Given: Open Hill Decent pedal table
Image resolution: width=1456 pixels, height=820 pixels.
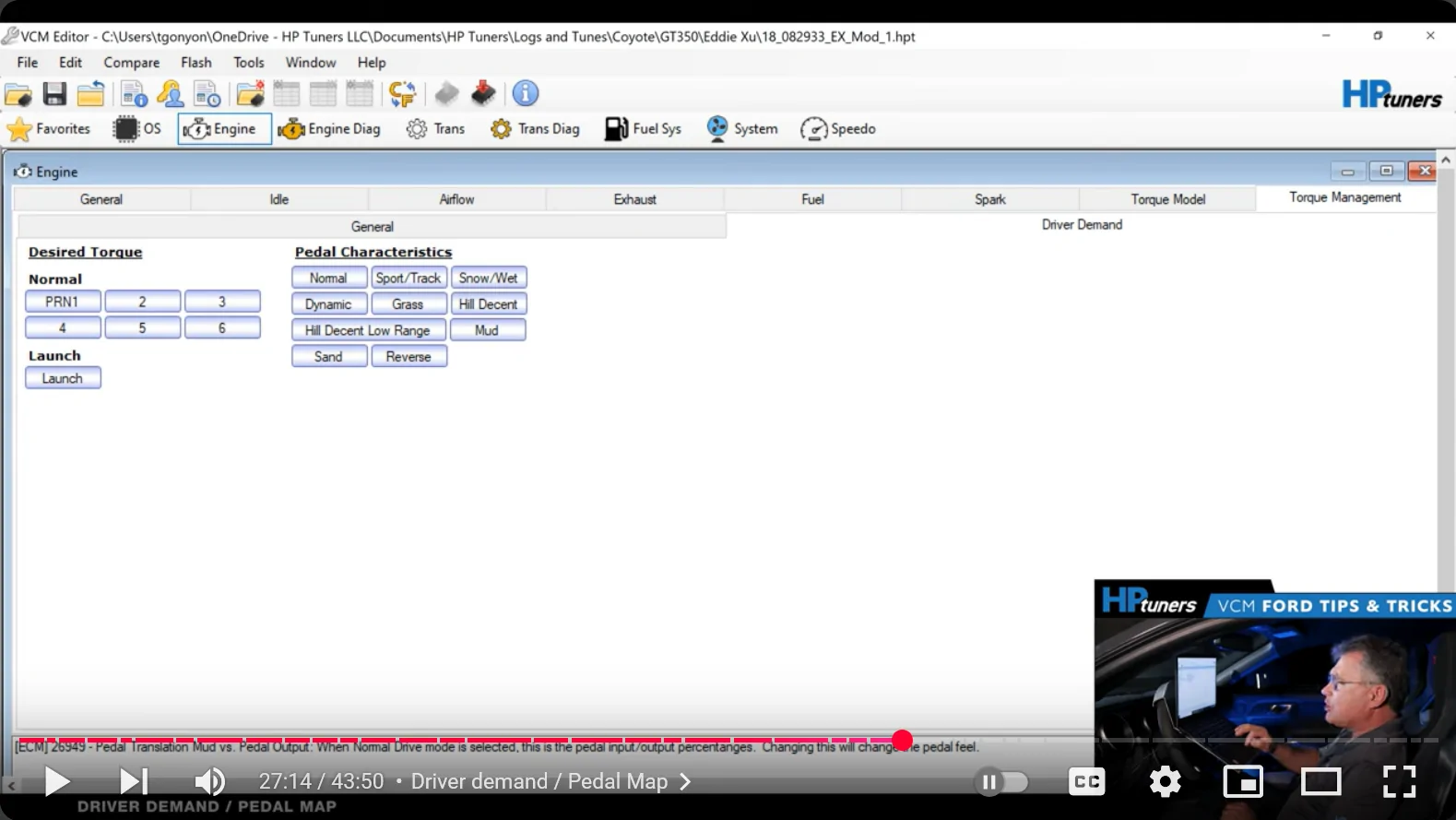Looking at the screenshot, I should coord(489,304).
